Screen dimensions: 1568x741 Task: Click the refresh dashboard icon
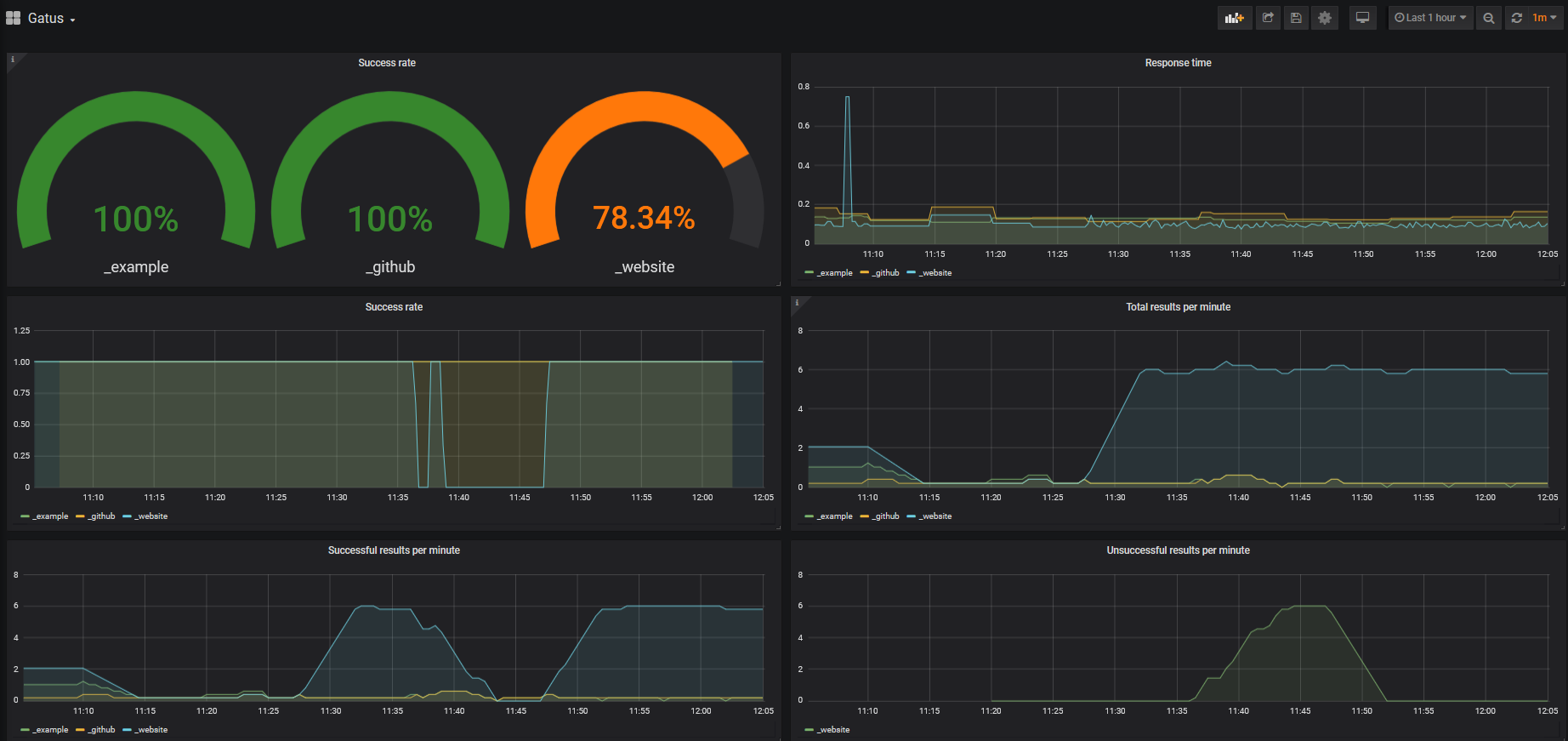[1517, 18]
